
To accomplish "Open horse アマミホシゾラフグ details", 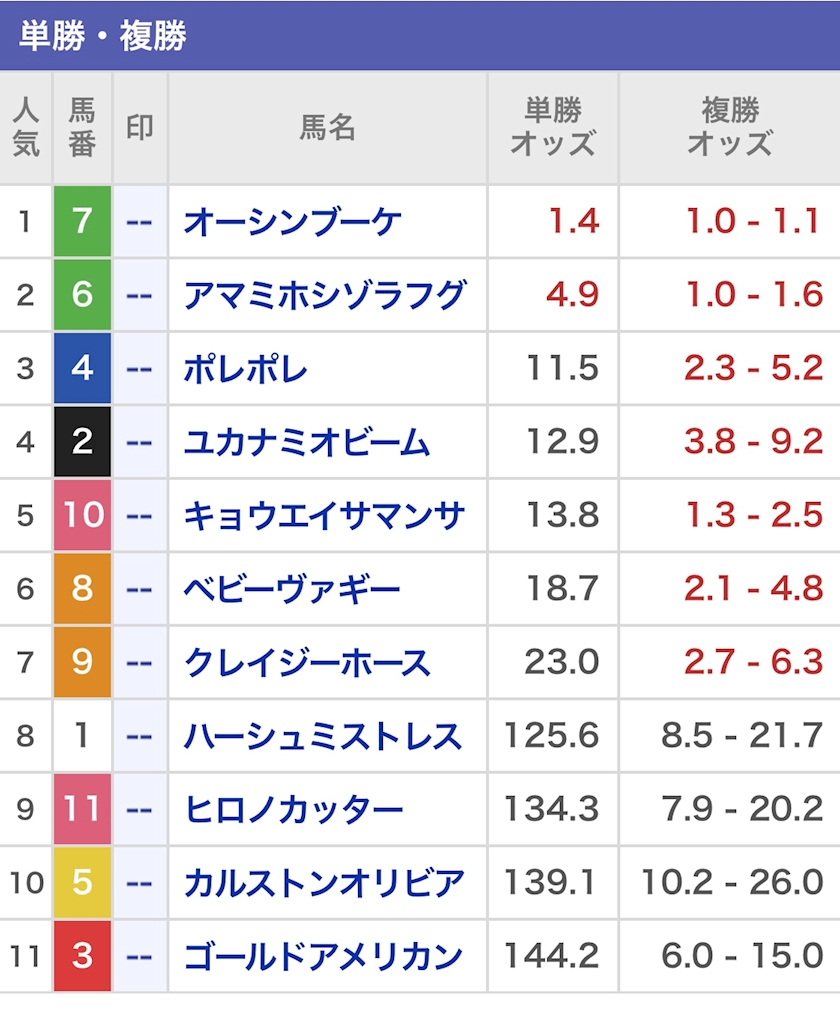I will 324,295.
